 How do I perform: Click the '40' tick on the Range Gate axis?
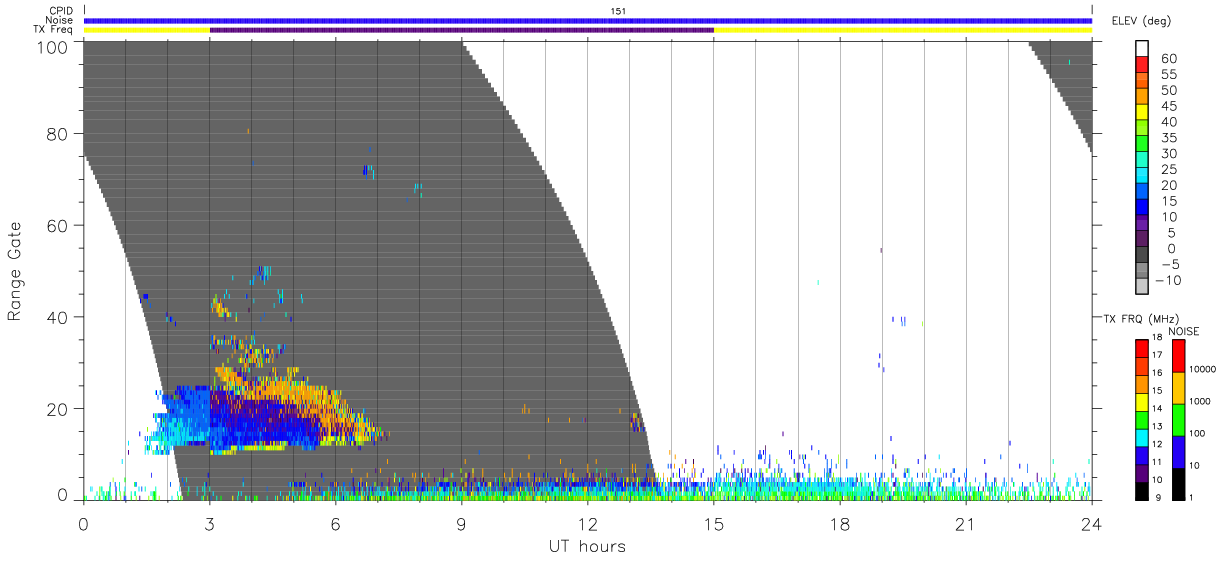[56, 316]
